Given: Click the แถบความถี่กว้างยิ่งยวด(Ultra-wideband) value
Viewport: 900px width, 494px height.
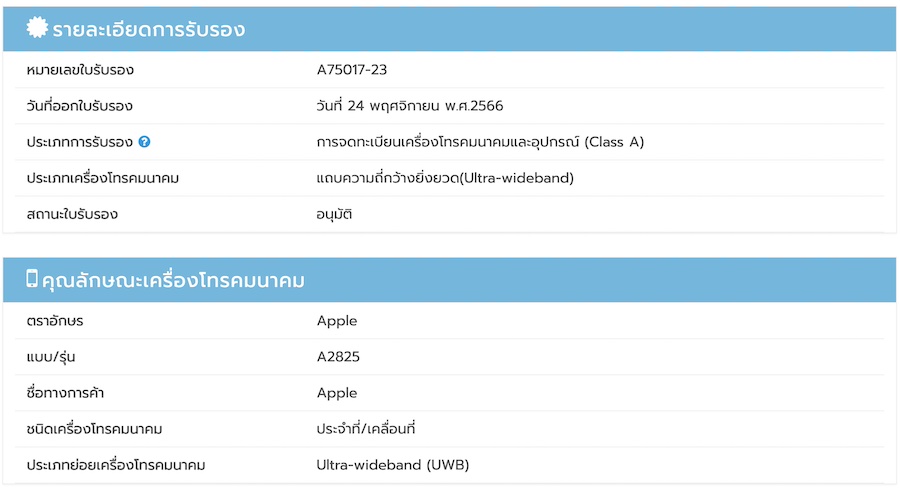Looking at the screenshot, I should coord(445,178).
